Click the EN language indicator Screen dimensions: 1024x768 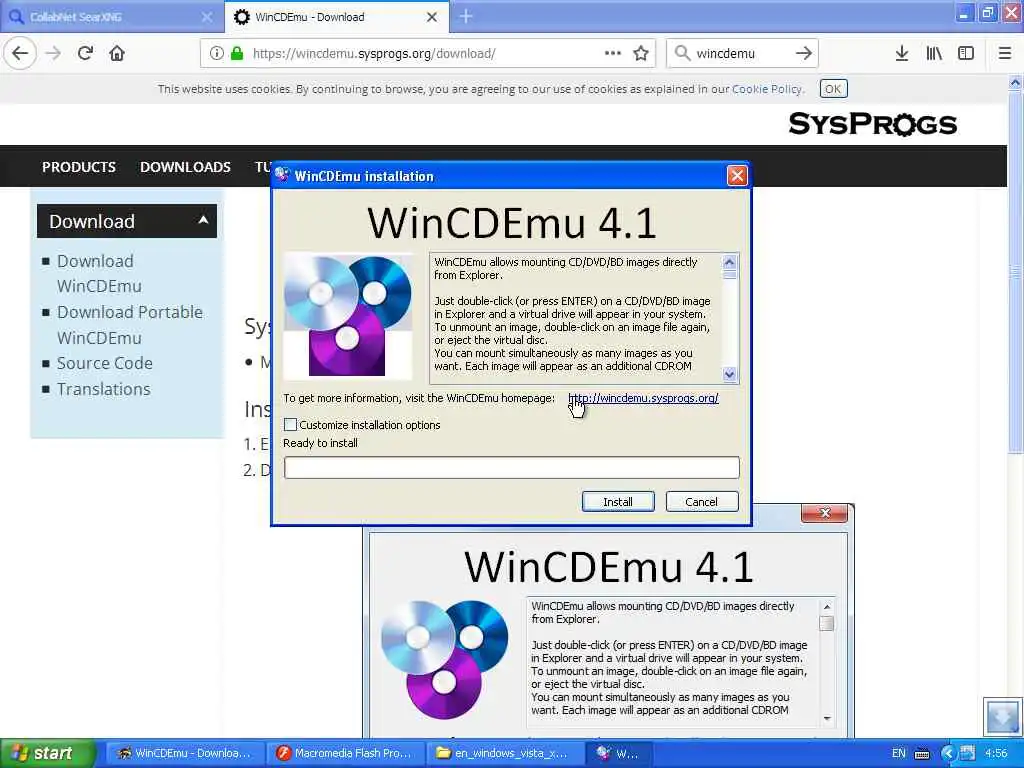(899, 753)
